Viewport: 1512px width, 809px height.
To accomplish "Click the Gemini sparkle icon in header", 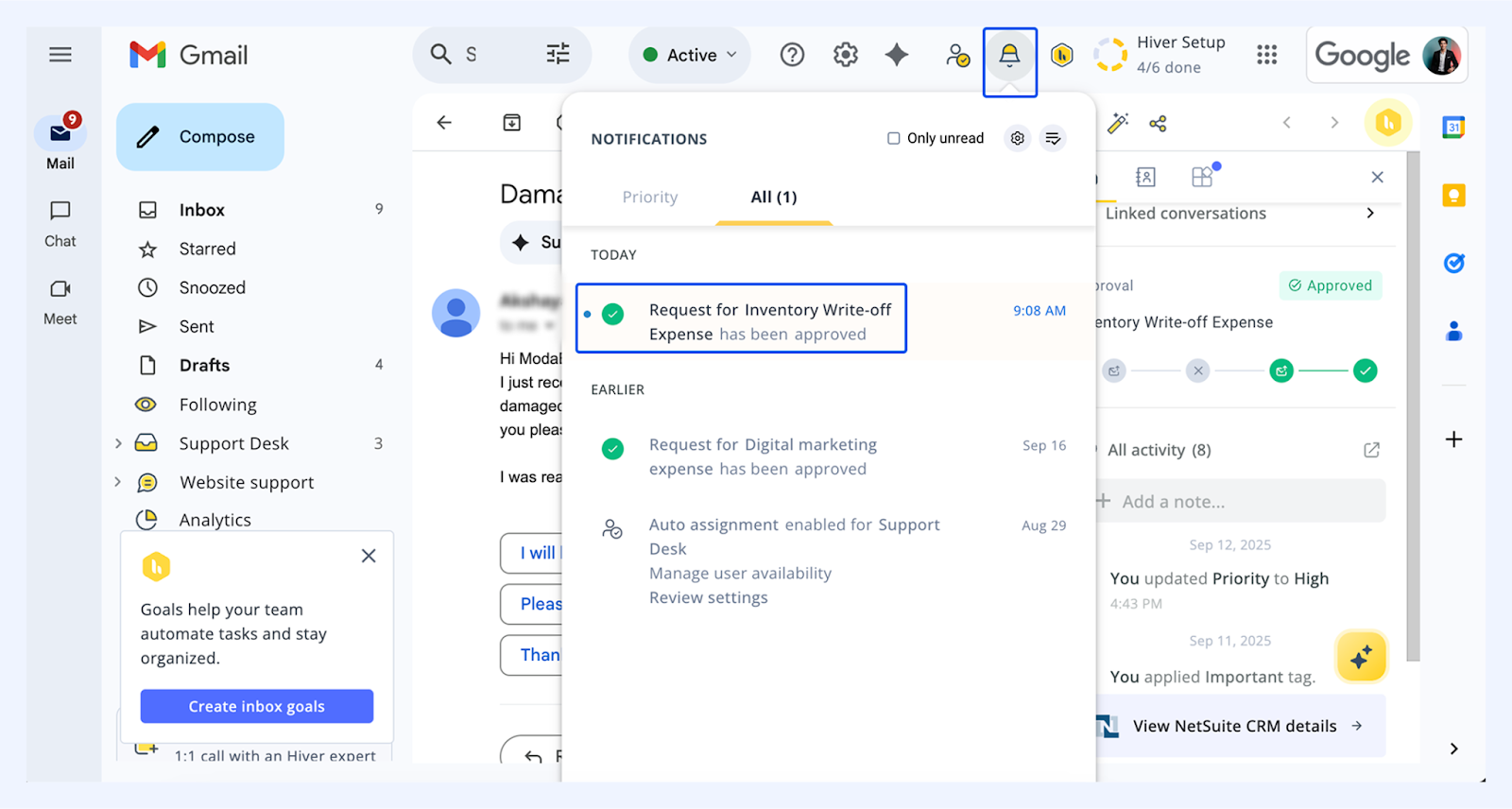I will [897, 55].
